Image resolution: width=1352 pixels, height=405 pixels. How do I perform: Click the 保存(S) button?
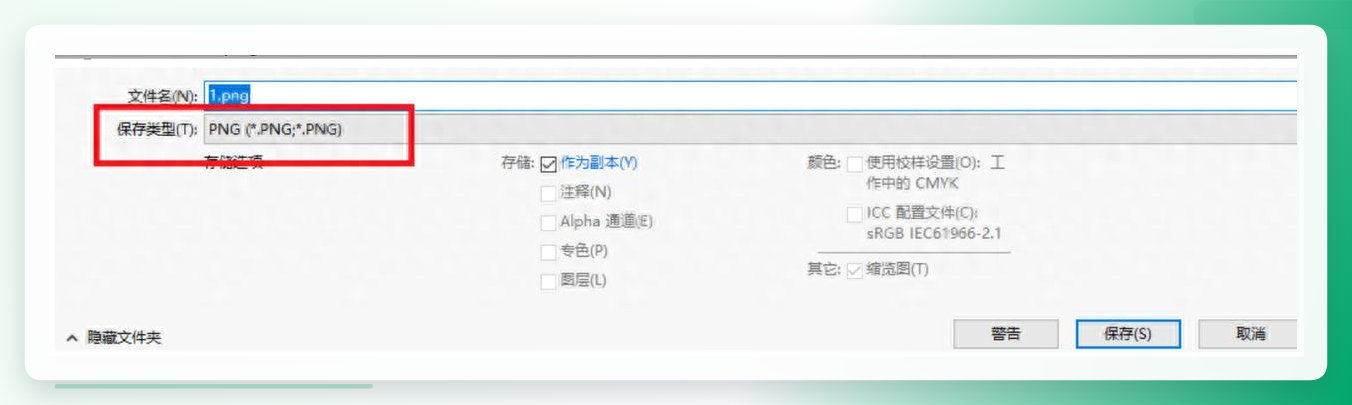[x=1128, y=333]
